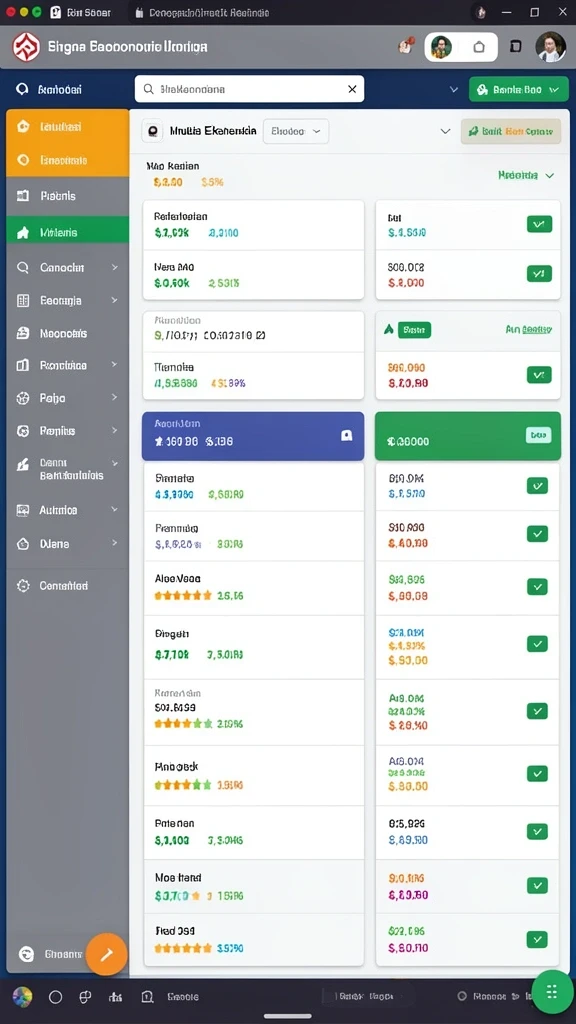This screenshot has height=1024, width=576.
Task: Open the 'Elsodoc' dropdown
Action: (x=296, y=131)
